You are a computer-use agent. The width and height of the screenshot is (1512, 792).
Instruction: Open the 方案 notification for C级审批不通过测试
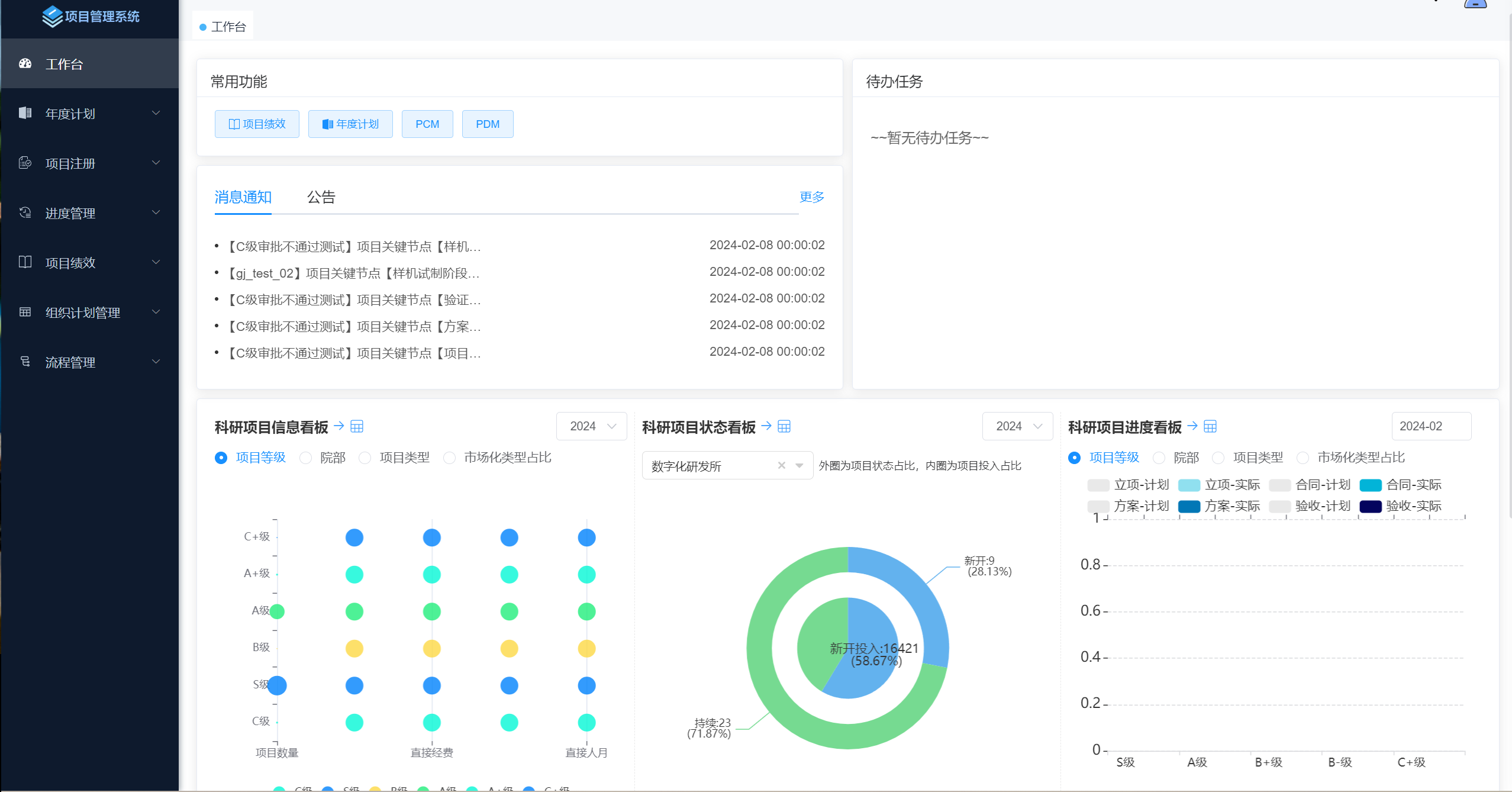354,327
